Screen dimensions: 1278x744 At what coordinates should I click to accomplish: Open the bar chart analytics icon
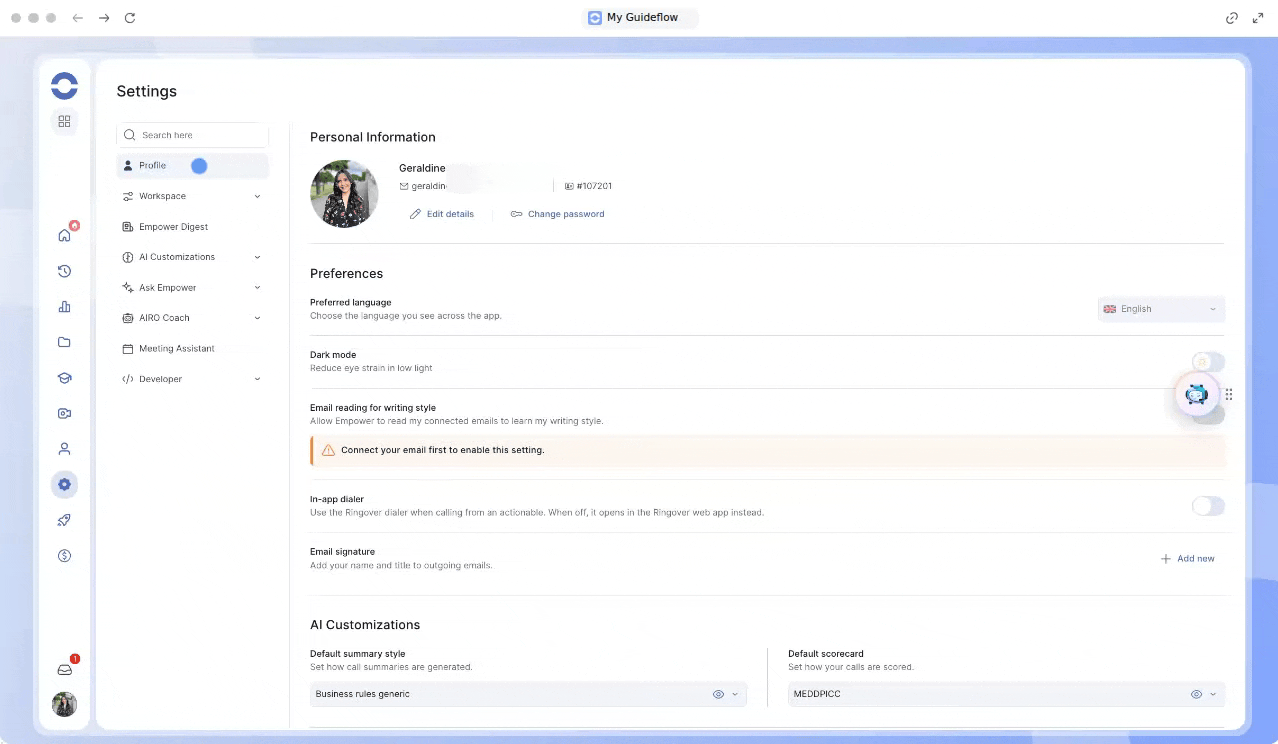64,307
